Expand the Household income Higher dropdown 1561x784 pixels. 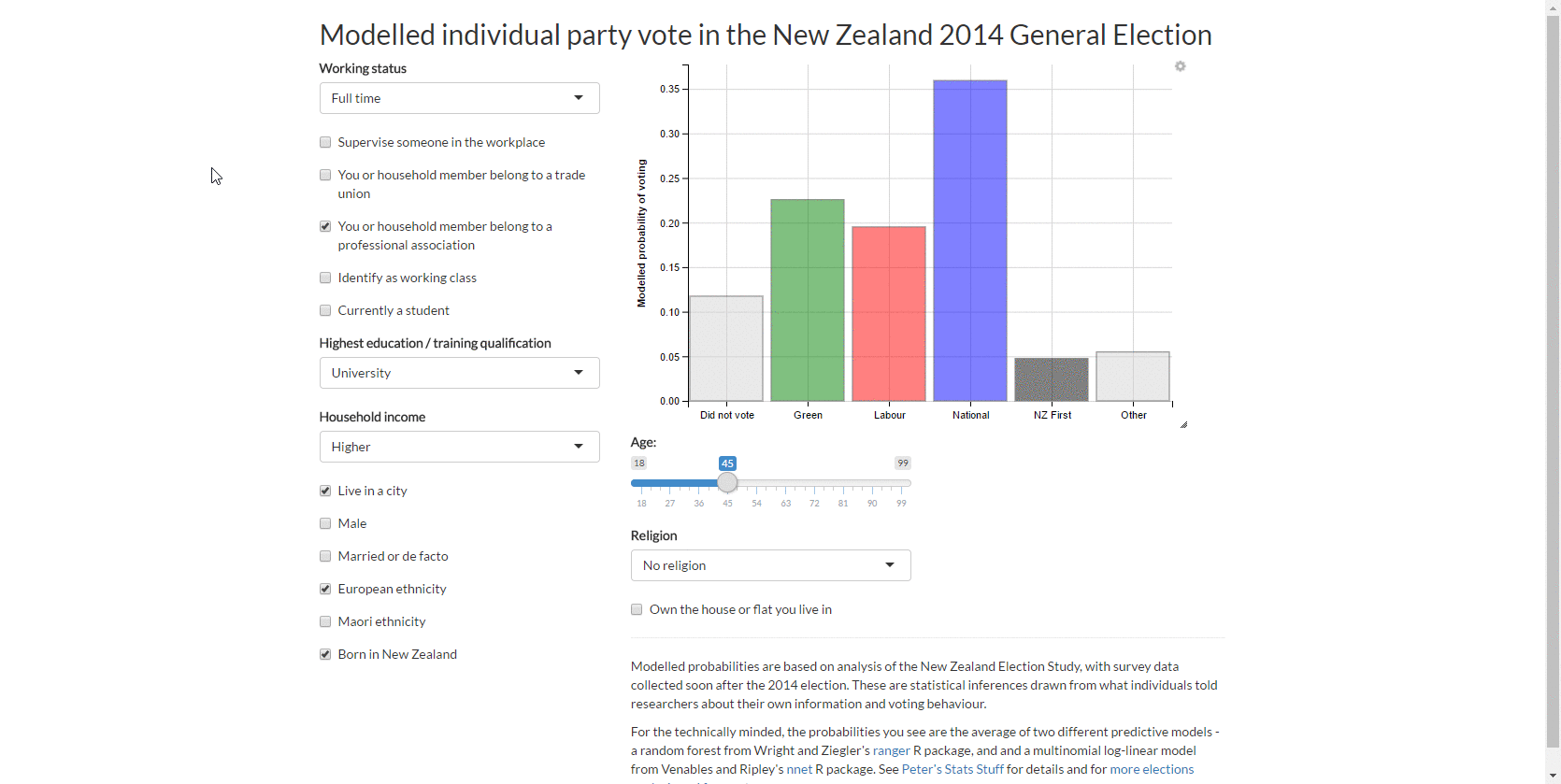459,447
